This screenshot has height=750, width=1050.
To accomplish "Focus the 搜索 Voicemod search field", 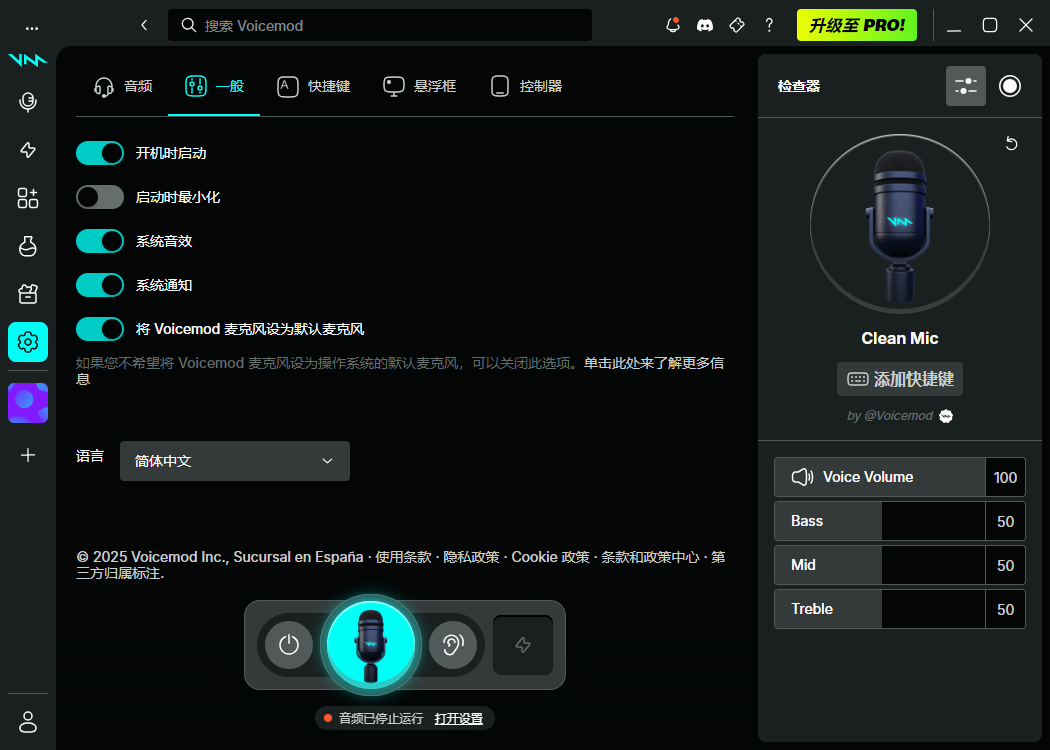I will click(380, 25).
